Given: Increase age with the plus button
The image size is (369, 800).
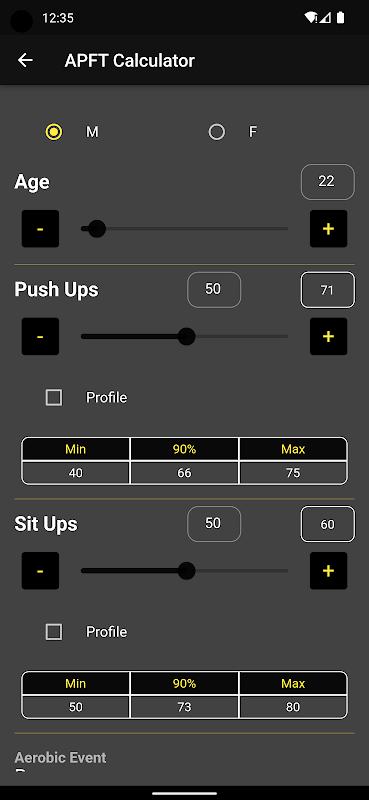Looking at the screenshot, I should click(x=328, y=229).
